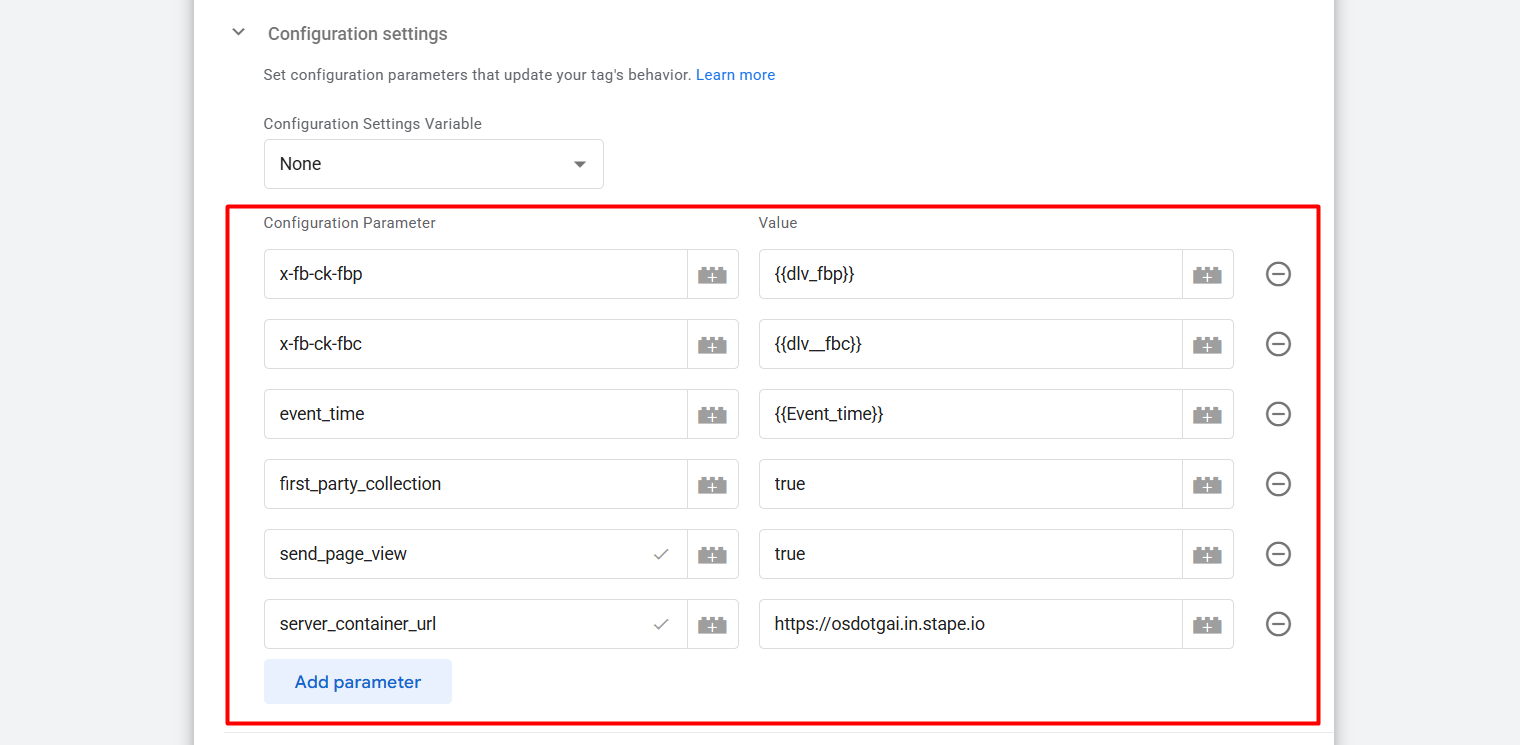Edit the server container URL value field

point(969,624)
